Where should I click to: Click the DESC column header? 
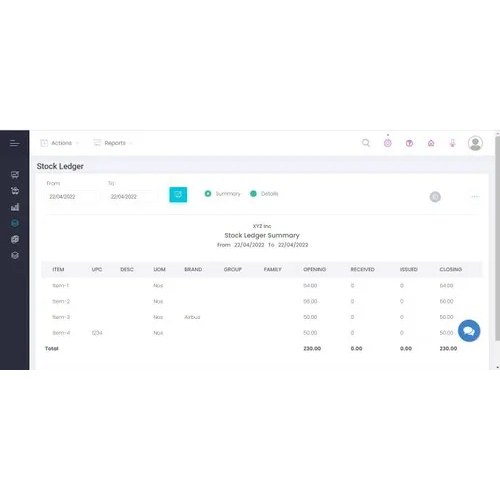127,269
